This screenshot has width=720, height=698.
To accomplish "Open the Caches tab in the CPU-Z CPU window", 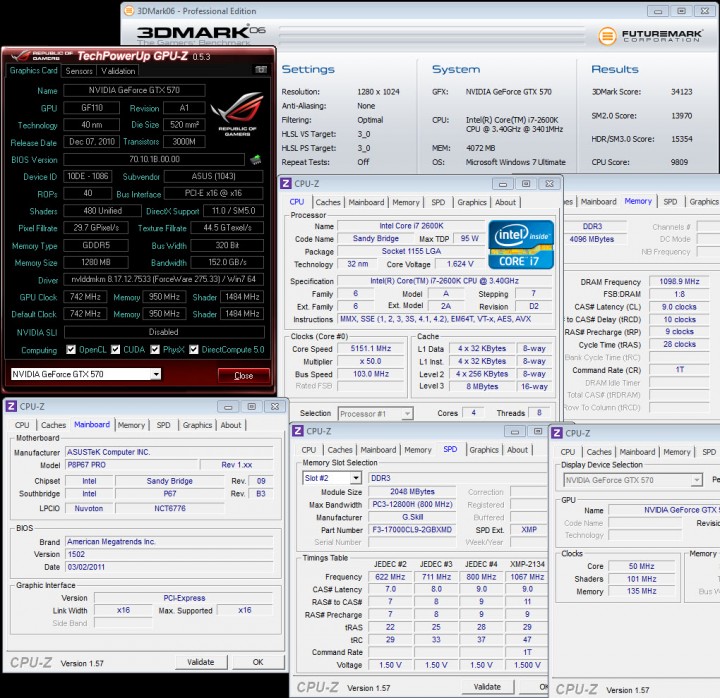I will point(328,202).
